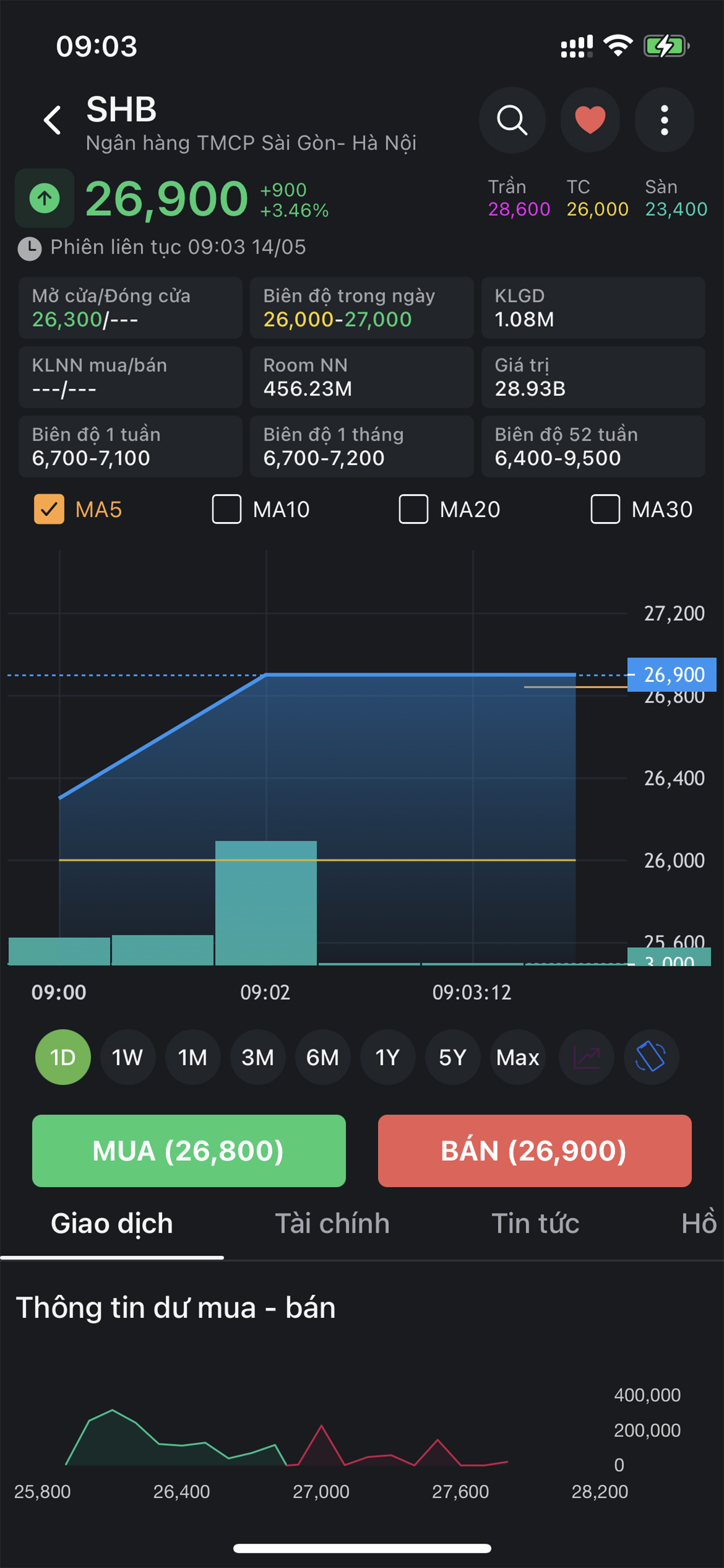
Task: Tap the blue 26,900 price axis label
Action: [x=672, y=674]
